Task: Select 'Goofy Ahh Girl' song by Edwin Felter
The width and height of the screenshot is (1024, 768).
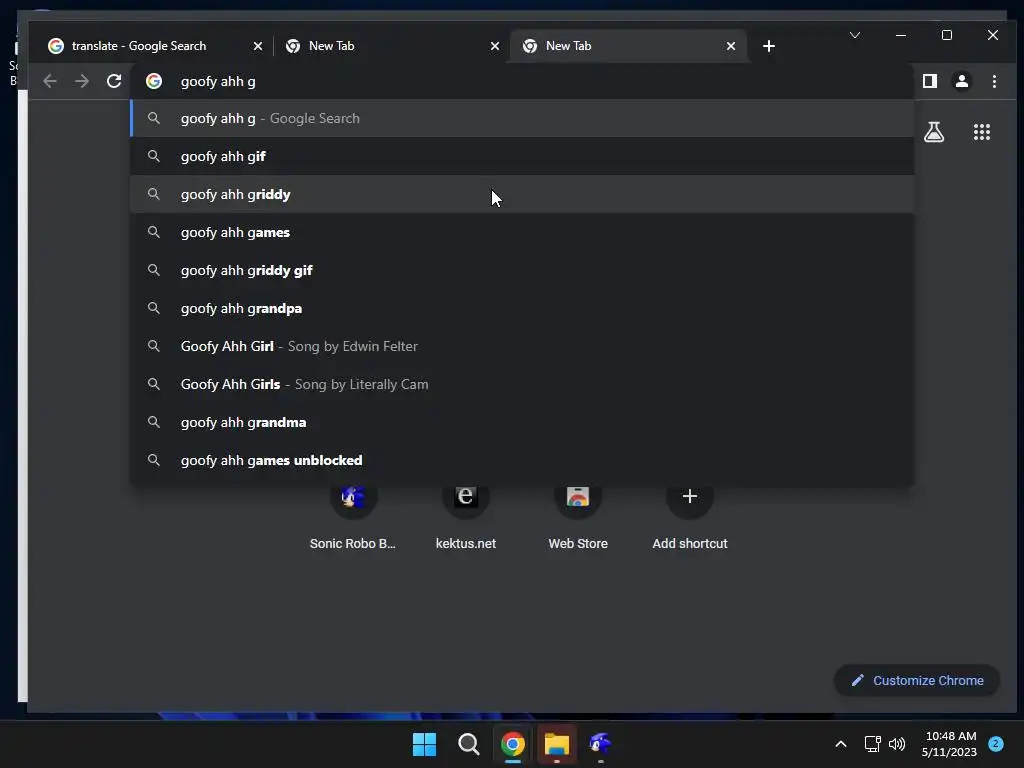Action: pyautogui.click(x=522, y=346)
